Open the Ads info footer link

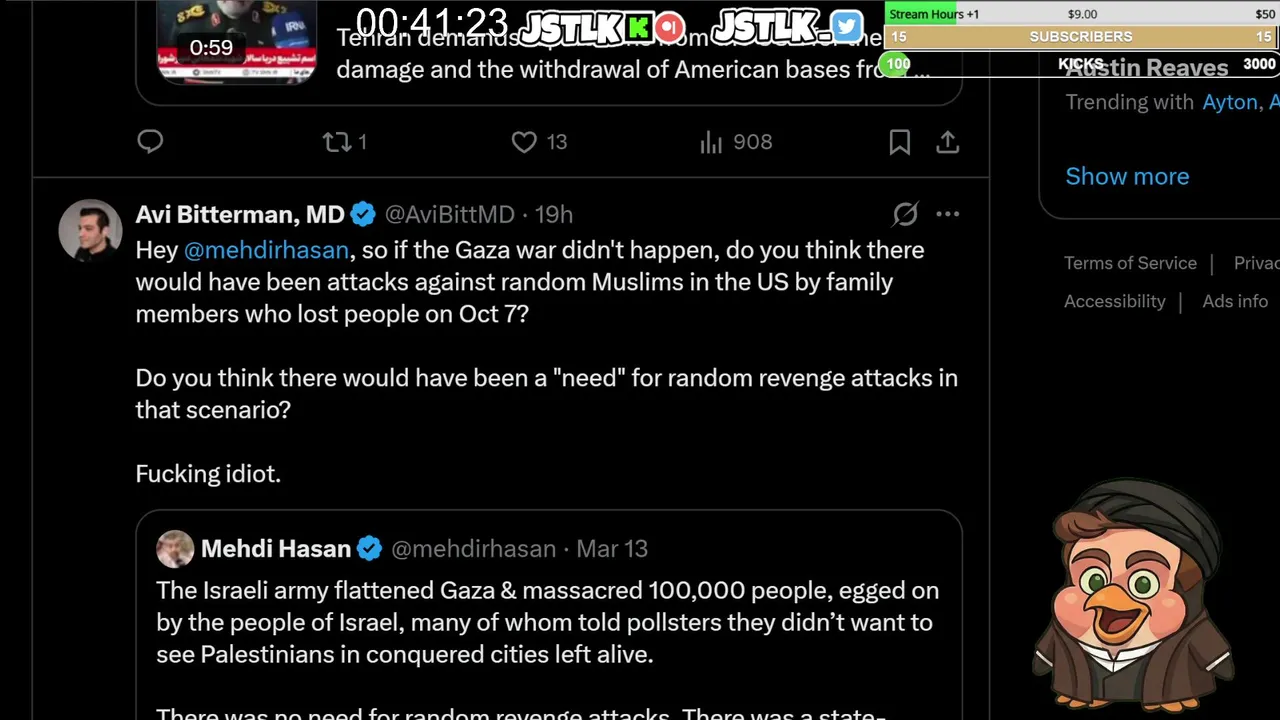click(1235, 301)
